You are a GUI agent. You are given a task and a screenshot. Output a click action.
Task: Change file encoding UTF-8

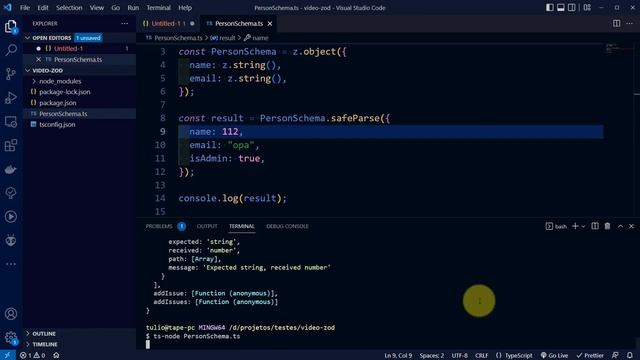[460, 356]
